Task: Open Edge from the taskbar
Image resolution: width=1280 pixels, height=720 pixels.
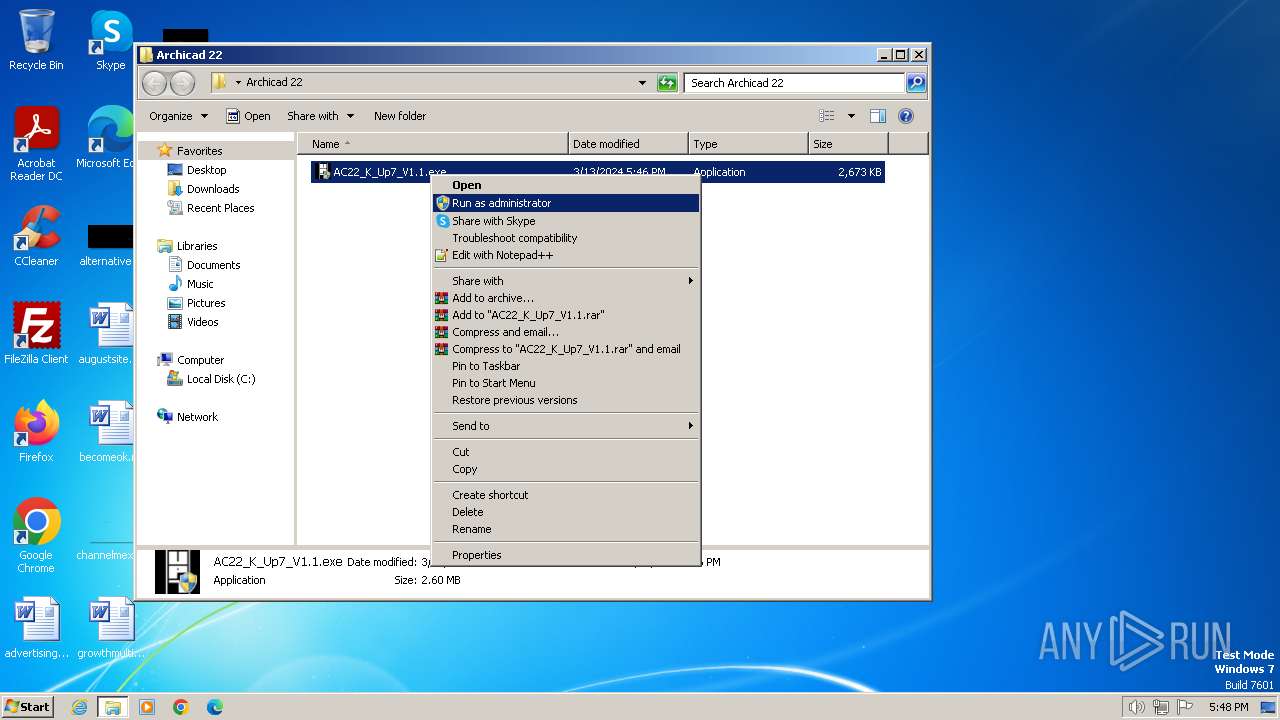Action: 214,707
